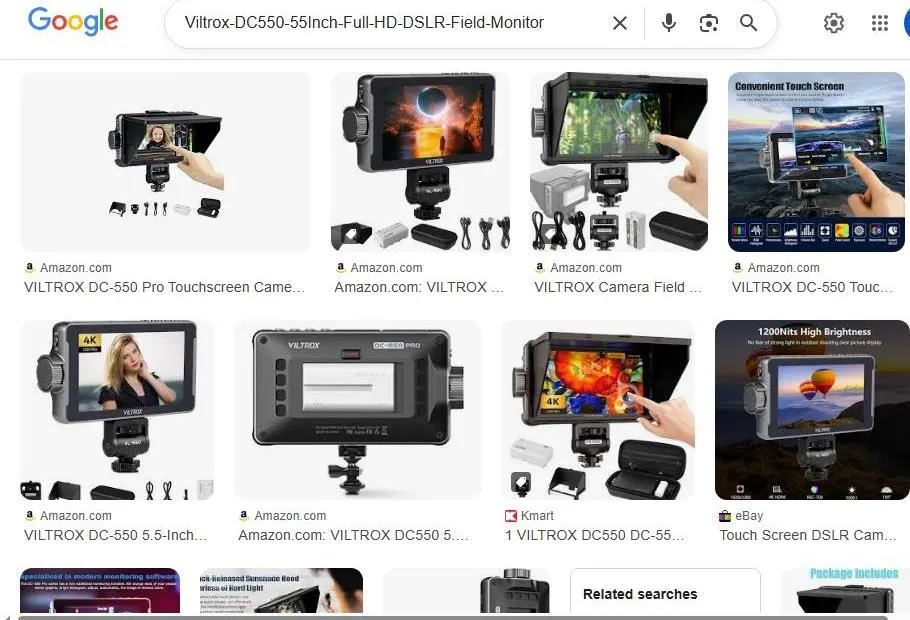Image resolution: width=910 pixels, height=620 pixels.
Task: Click title Amazon.com: VILTROX DC550 5....
Action: click(x=353, y=535)
